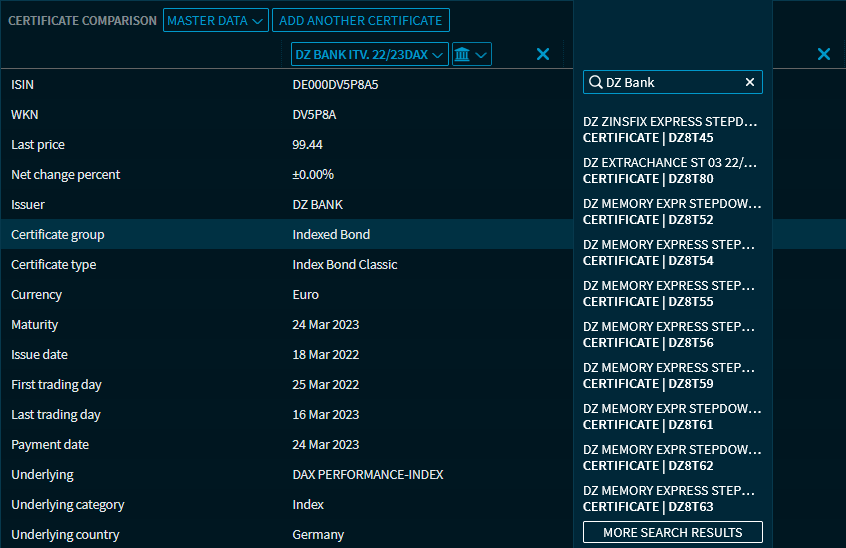846x548 pixels.
Task: Click into the DZ Bank search field
Action: tap(672, 82)
